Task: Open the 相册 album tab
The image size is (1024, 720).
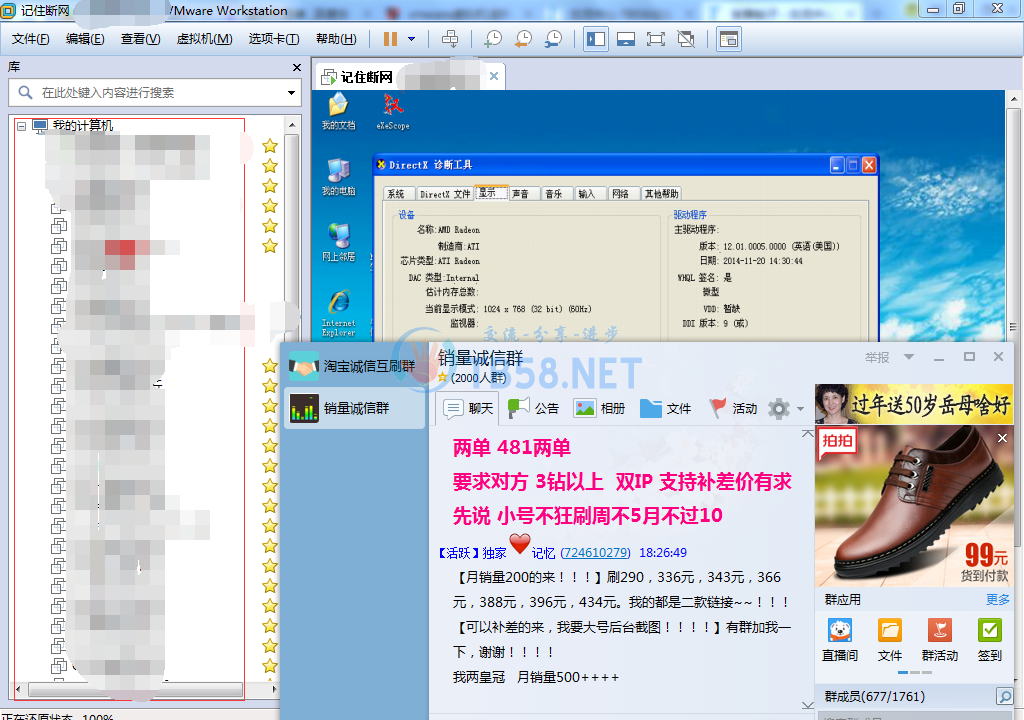Action: coord(600,408)
